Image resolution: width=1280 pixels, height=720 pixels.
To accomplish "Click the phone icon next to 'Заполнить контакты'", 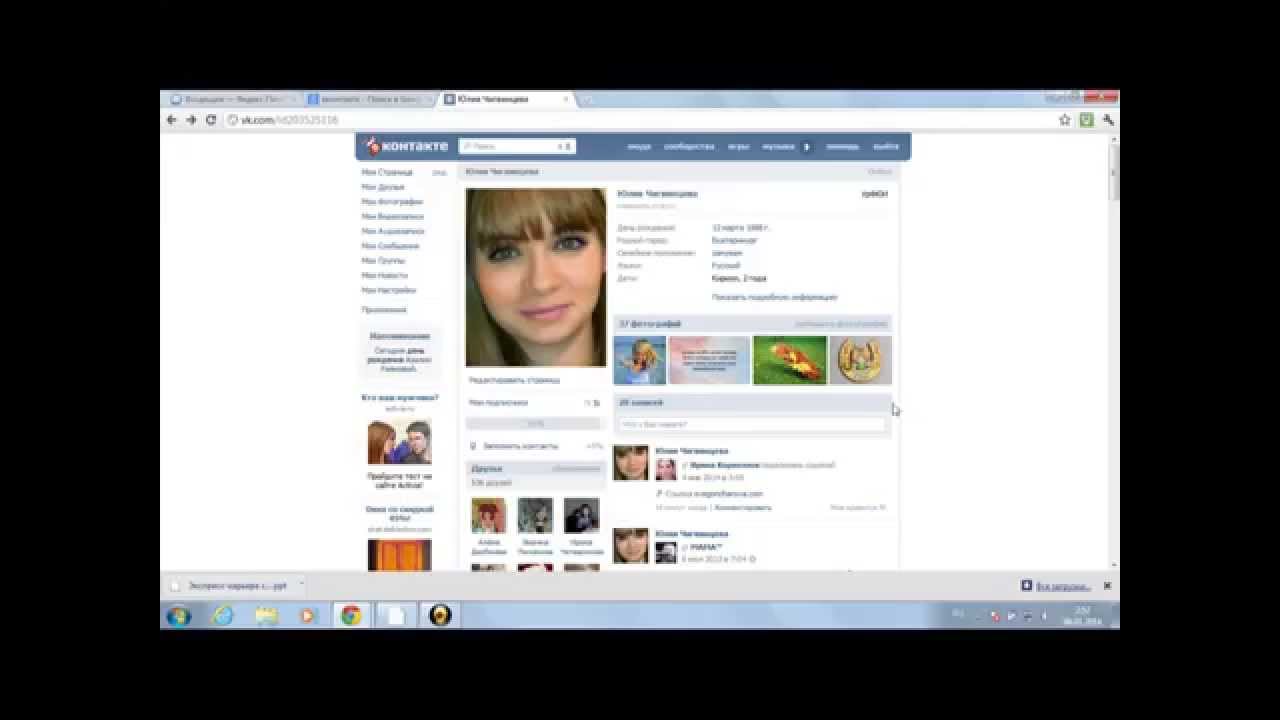I will [473, 446].
